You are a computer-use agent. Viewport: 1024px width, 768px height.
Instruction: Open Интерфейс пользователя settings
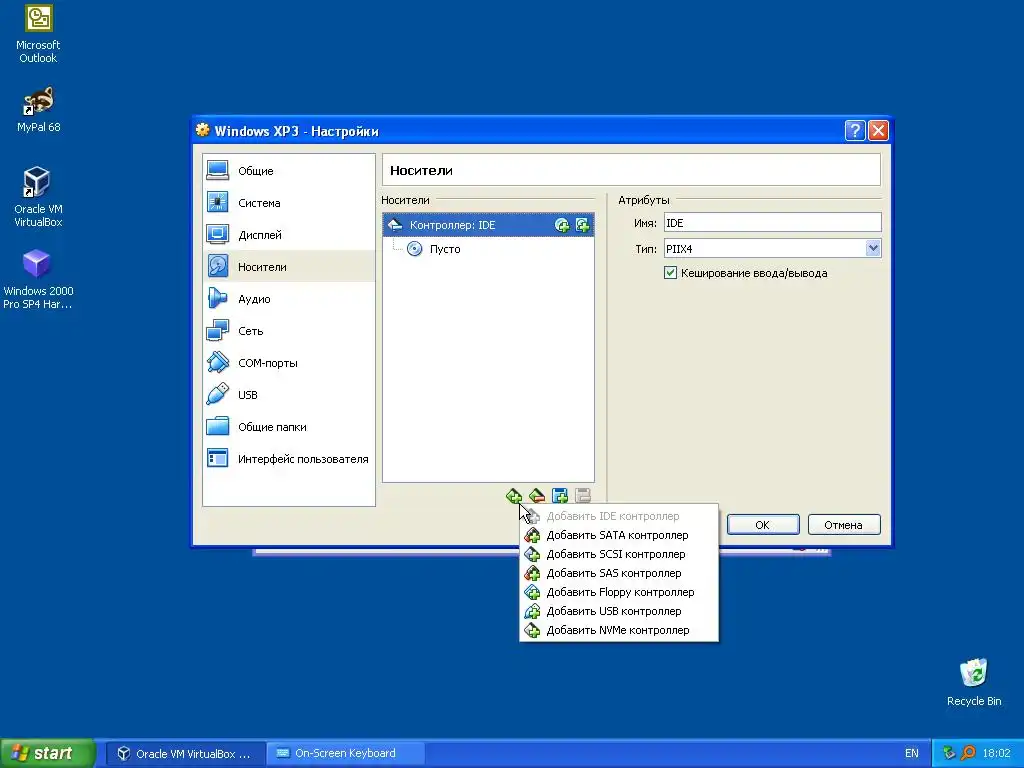pos(289,458)
